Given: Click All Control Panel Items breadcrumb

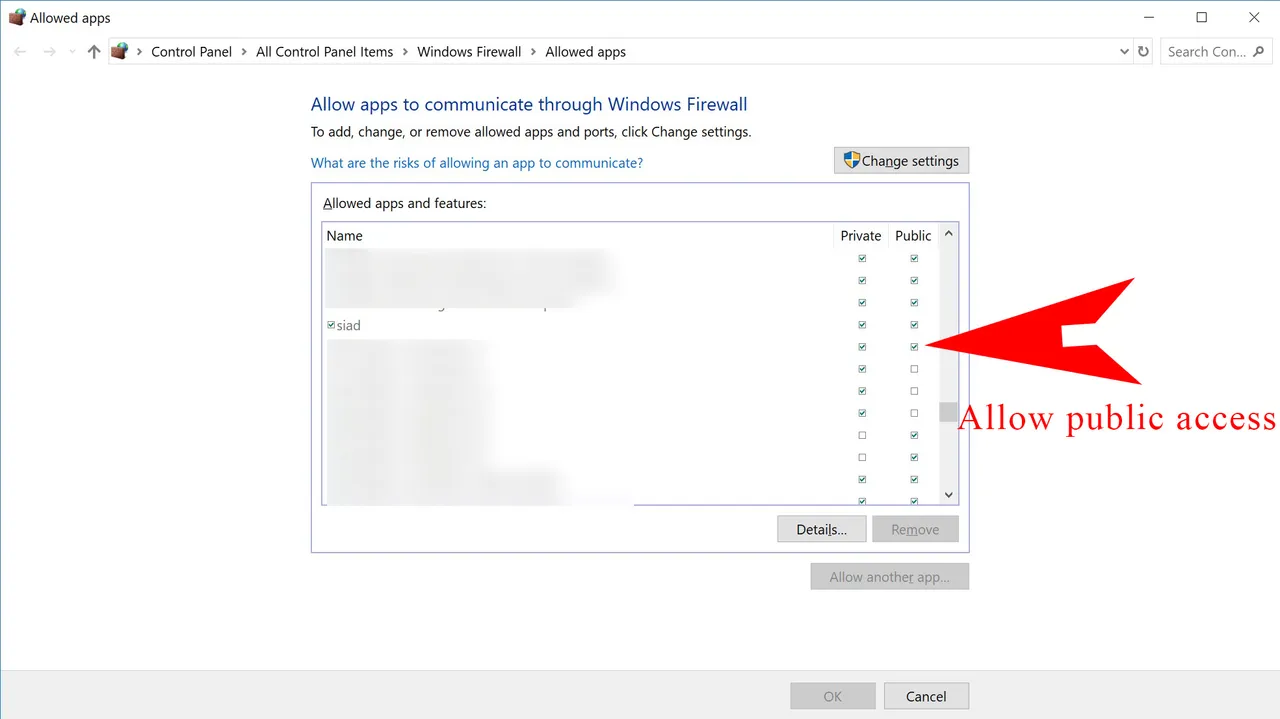Looking at the screenshot, I should [324, 52].
